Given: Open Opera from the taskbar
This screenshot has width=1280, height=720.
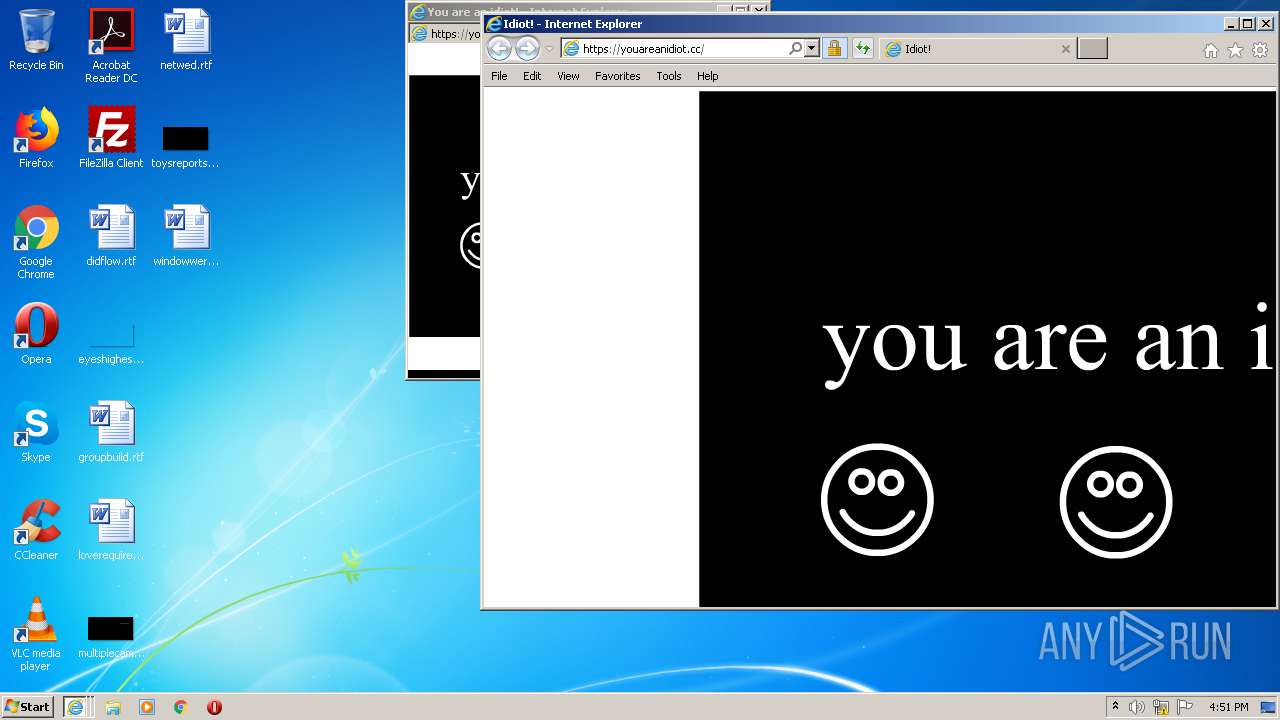Looking at the screenshot, I should click(214, 706).
